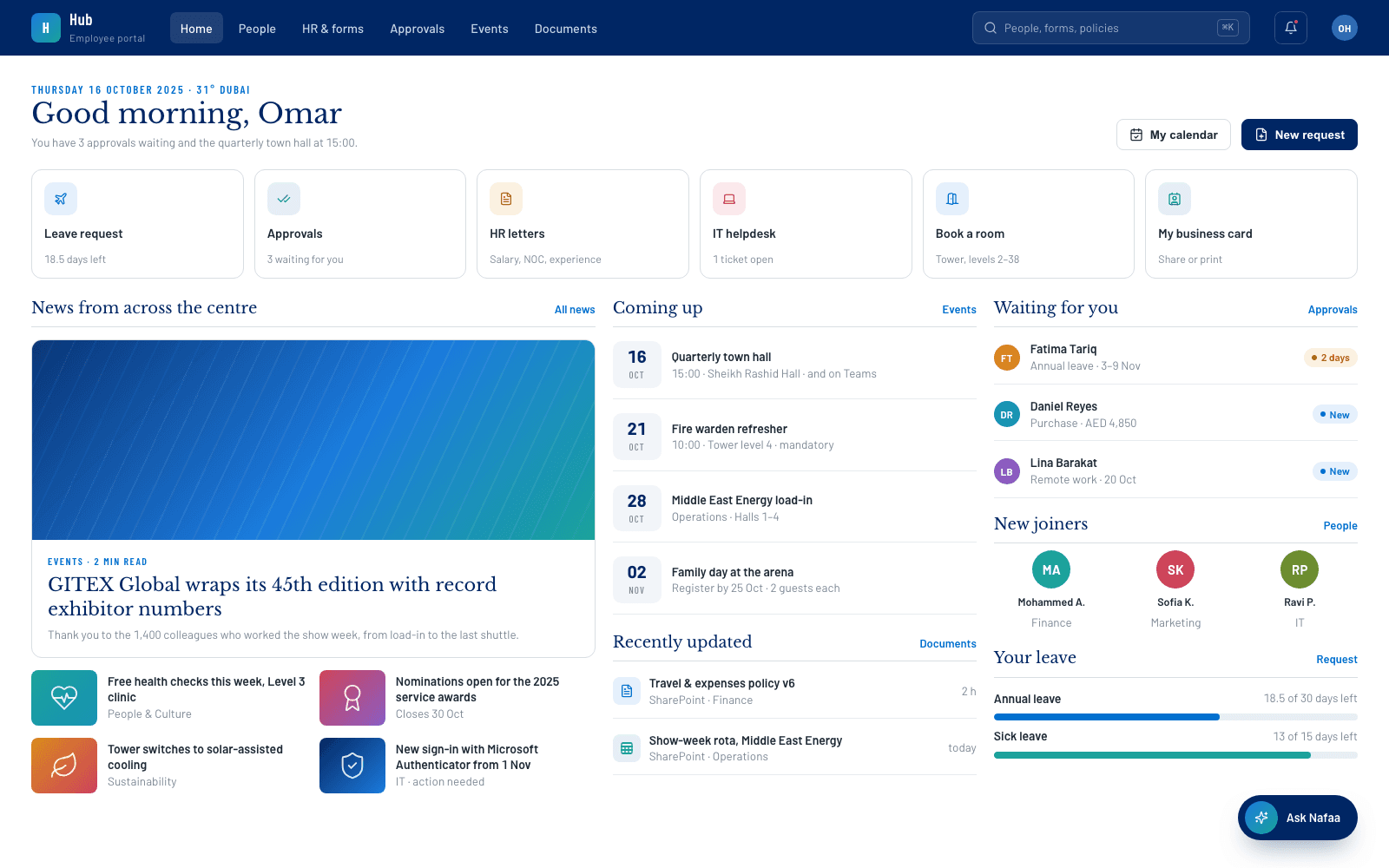Open Ravi P.'s RP avatar
The width and height of the screenshot is (1389, 868).
click(x=1300, y=570)
